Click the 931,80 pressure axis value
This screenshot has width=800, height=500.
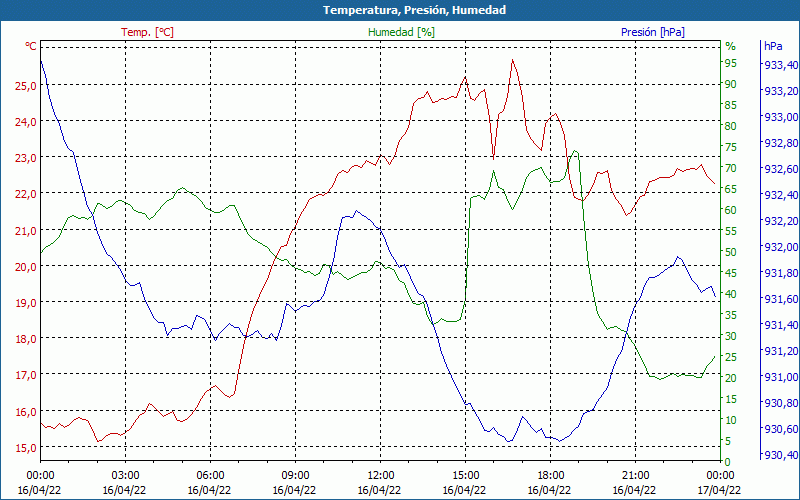(x=781, y=273)
